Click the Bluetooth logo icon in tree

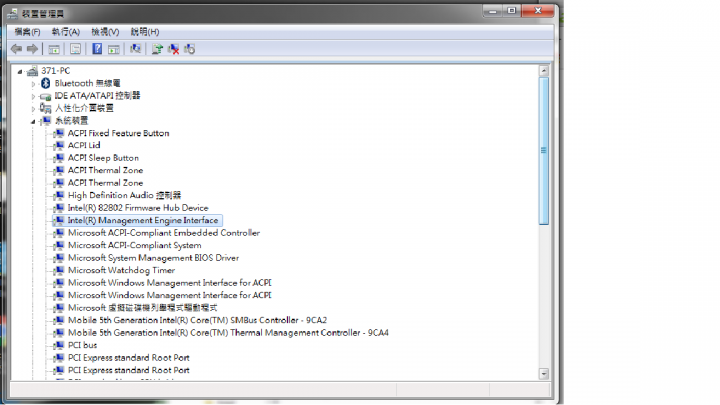[45, 83]
